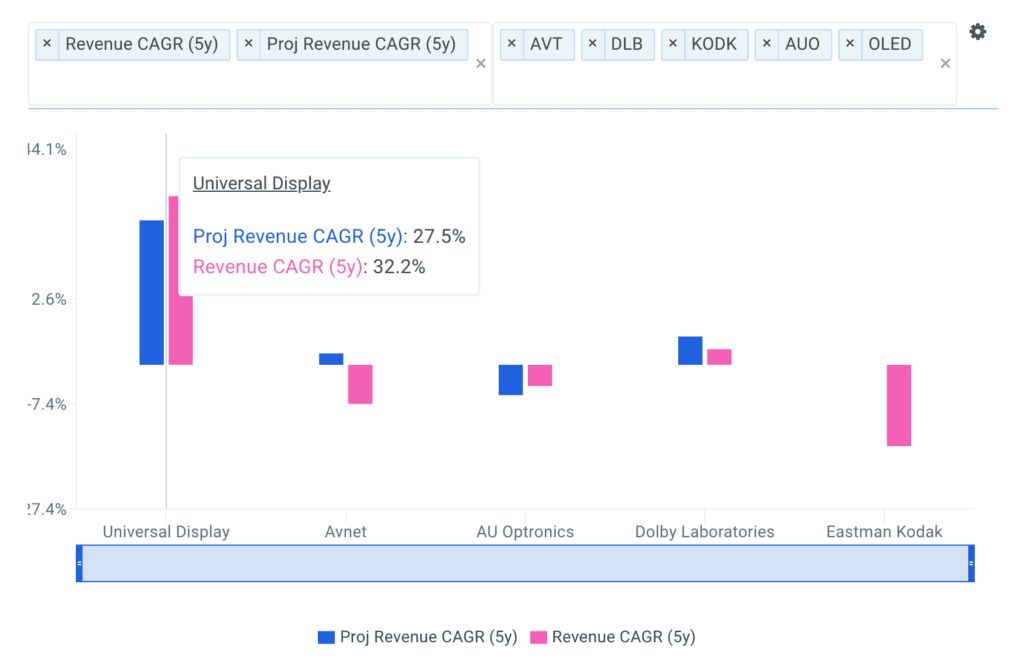Screen dimensions: 1024x669
Task: Remove the AUO ticker tag
Action: pyautogui.click(x=767, y=44)
